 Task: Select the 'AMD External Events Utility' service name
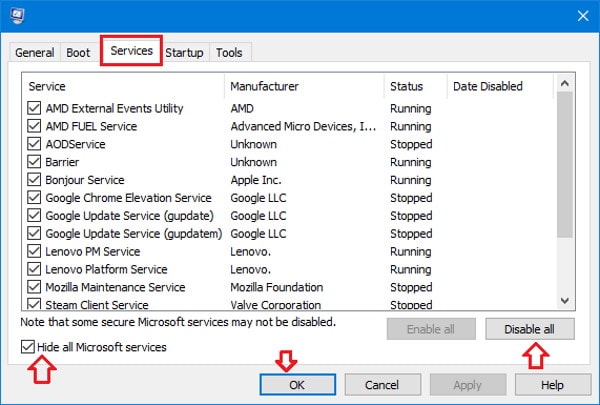(114, 108)
